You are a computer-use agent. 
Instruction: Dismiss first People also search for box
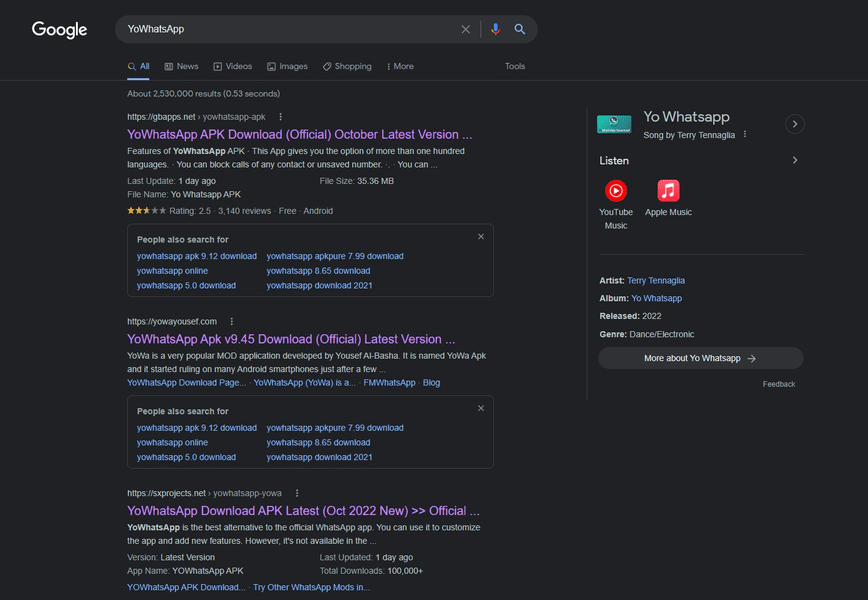(481, 237)
